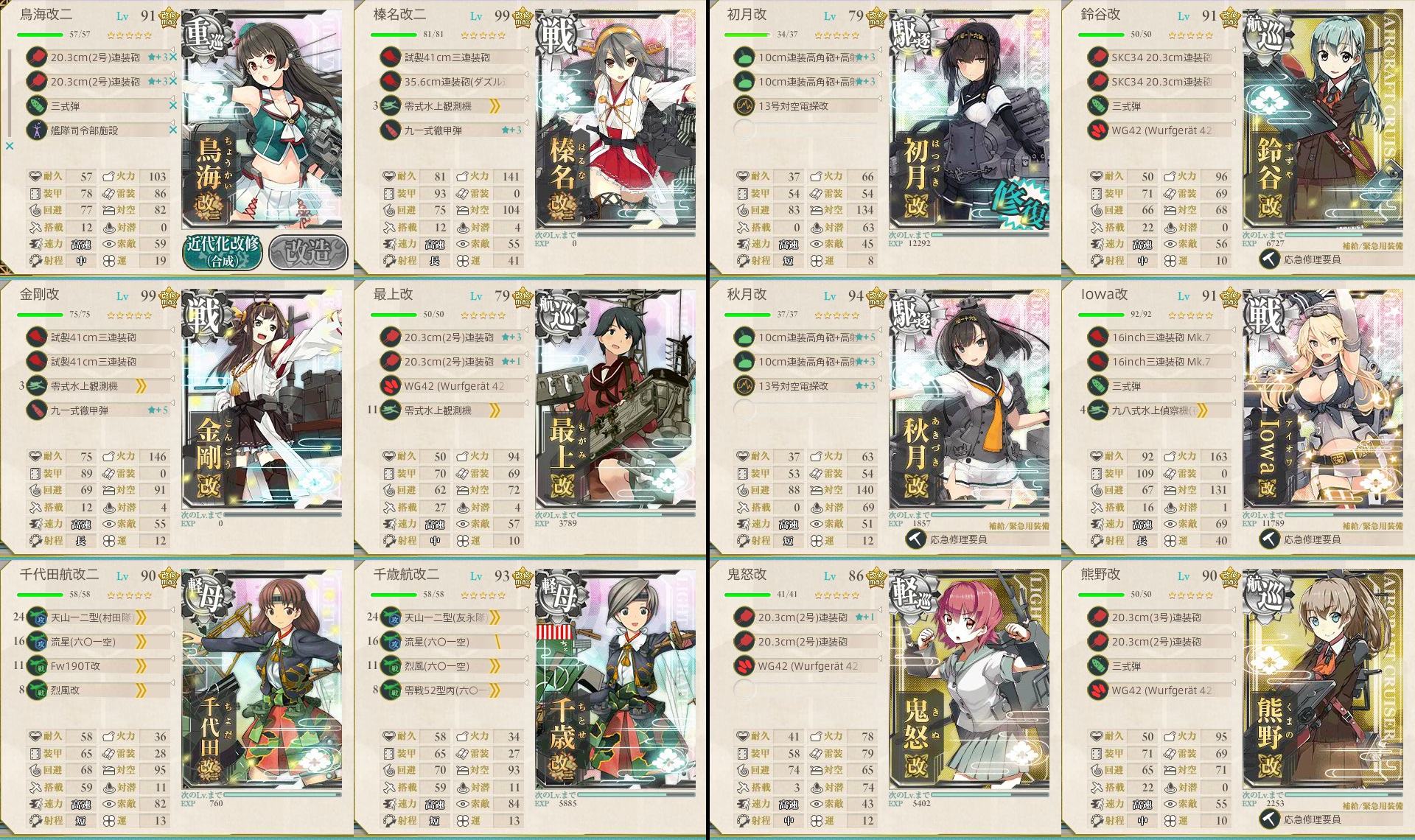Click 鬼怒改's WG42 rocket launcher icon

point(744,666)
